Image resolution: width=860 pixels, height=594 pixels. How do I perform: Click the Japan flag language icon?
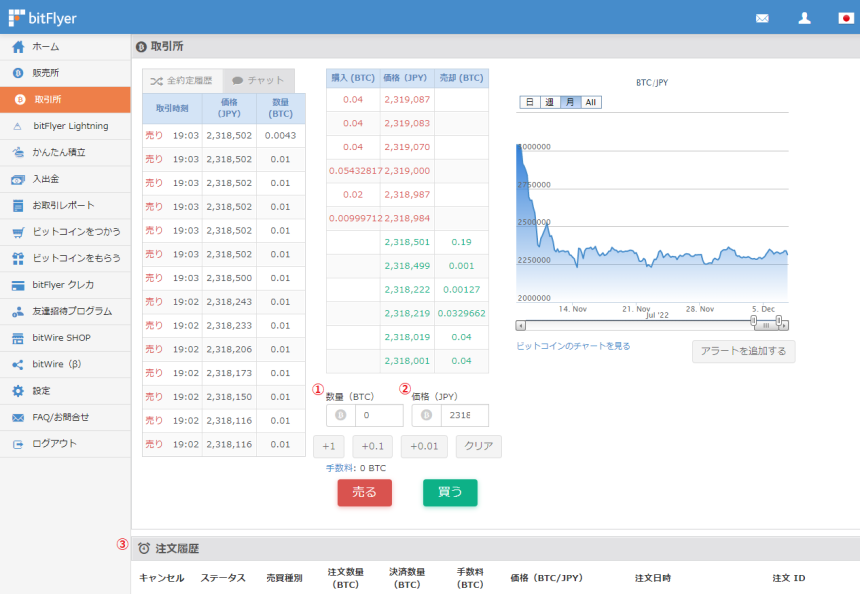(x=846, y=18)
